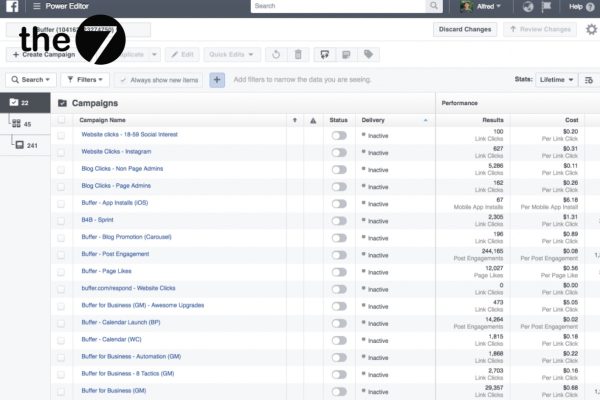
Task: Open the Filters dropdown
Action: click(85, 80)
